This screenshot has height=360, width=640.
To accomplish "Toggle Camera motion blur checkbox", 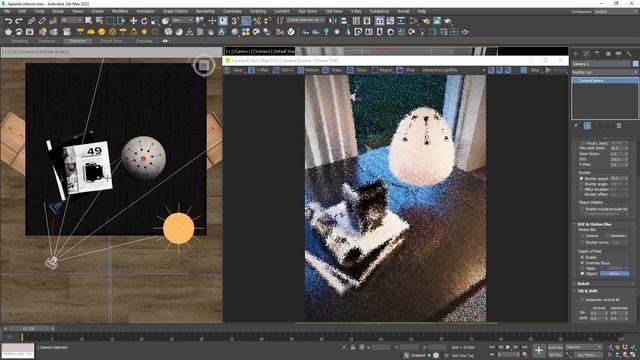I will tap(582, 236).
